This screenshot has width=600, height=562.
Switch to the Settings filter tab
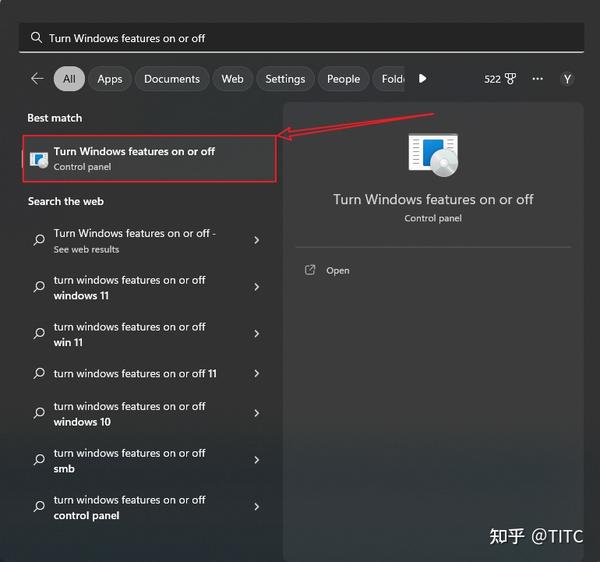point(285,79)
